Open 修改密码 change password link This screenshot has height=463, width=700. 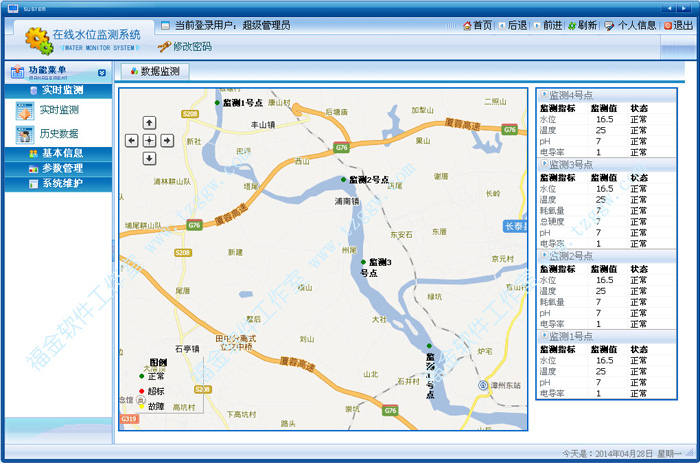[192, 46]
